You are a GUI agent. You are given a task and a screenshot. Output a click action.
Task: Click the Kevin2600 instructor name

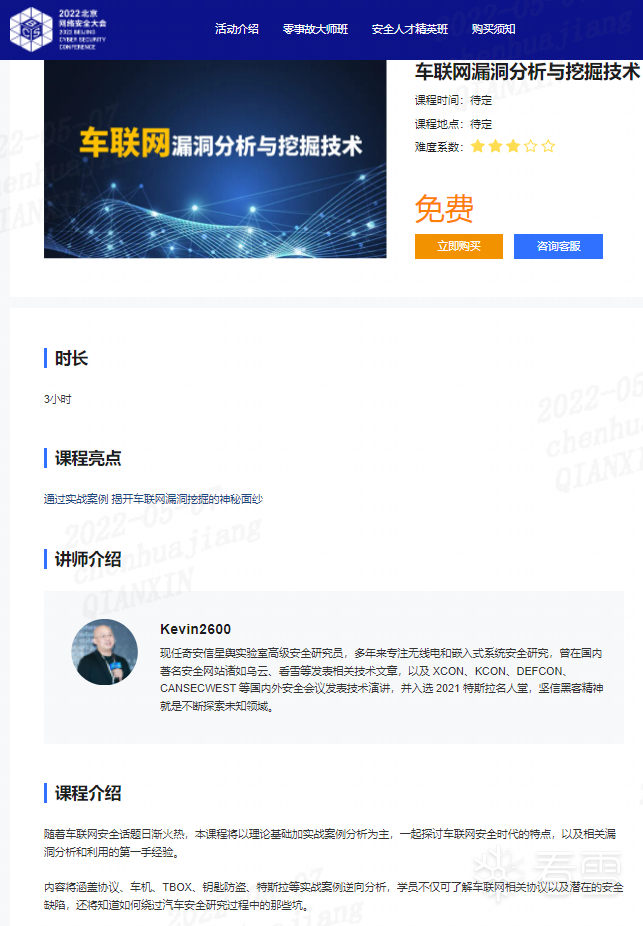click(x=195, y=629)
